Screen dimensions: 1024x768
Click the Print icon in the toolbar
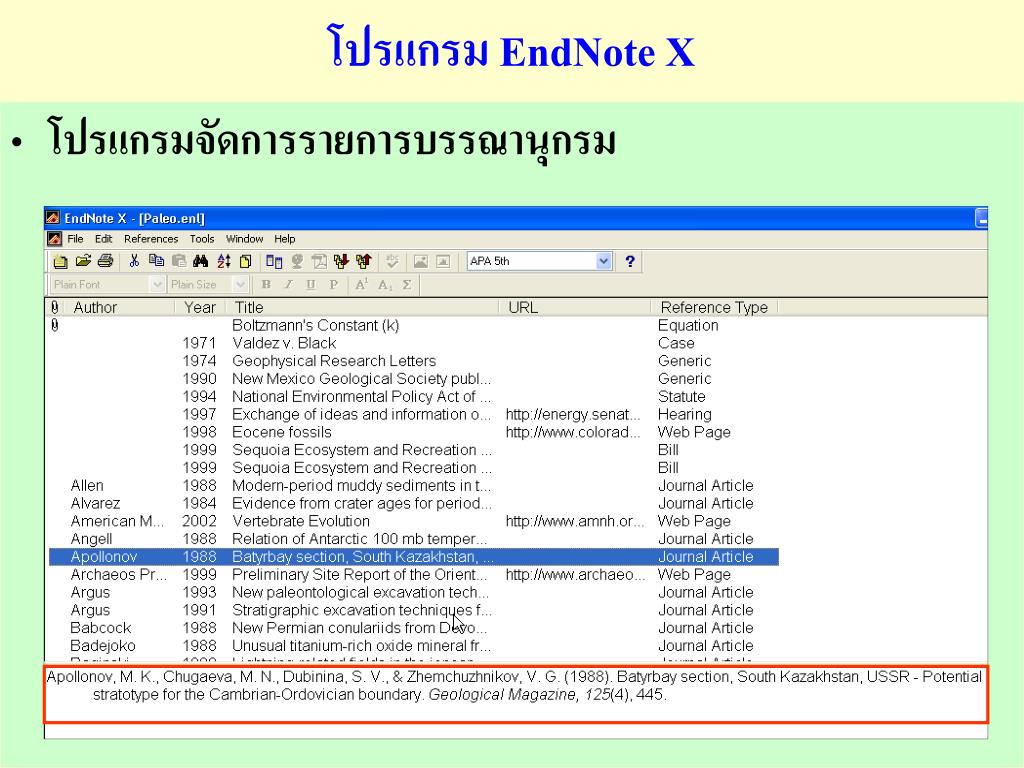click(x=105, y=261)
